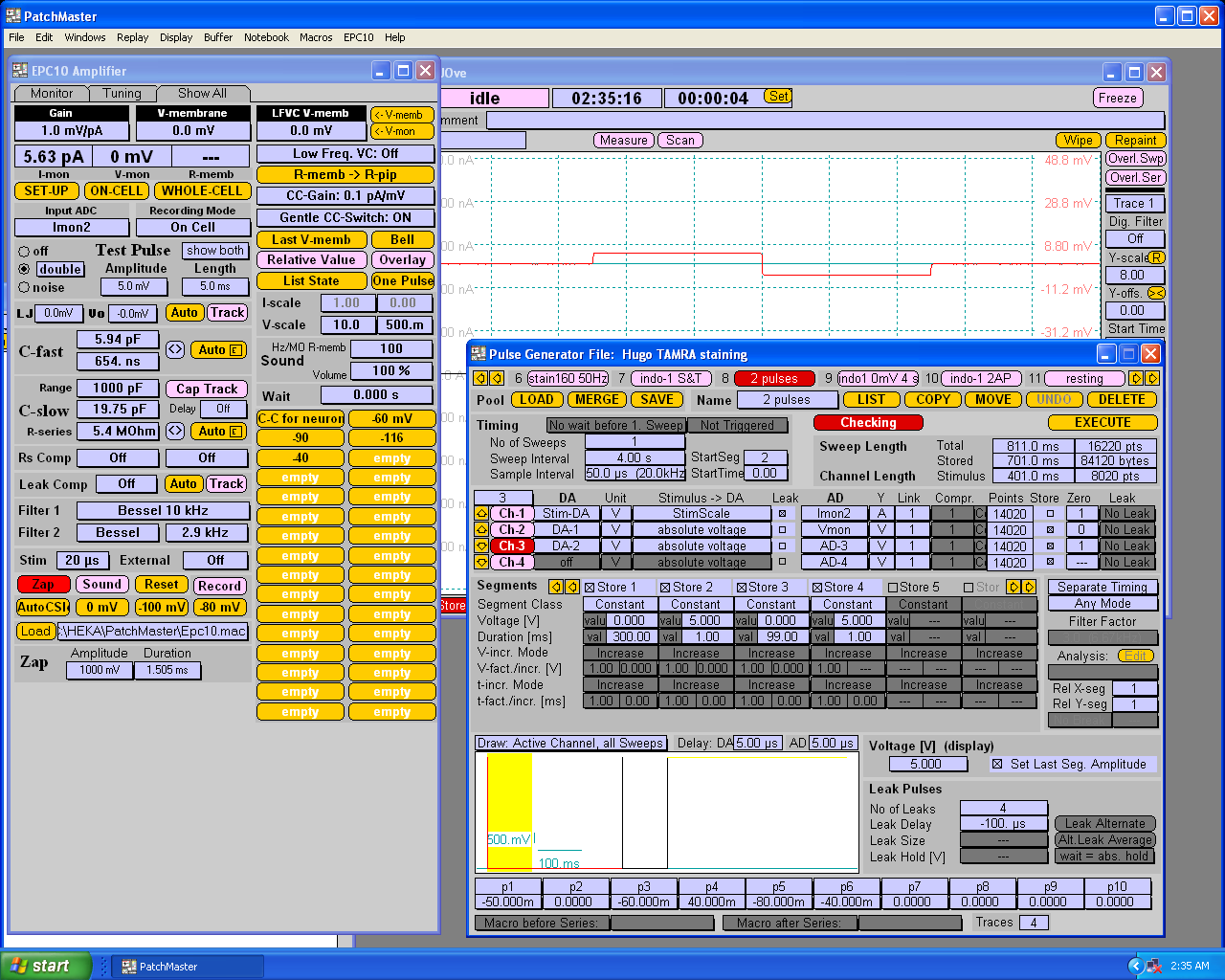Viewport: 1225px width, 980px height.
Task: Click the R-series toggle arrows icon
Action: (x=175, y=431)
